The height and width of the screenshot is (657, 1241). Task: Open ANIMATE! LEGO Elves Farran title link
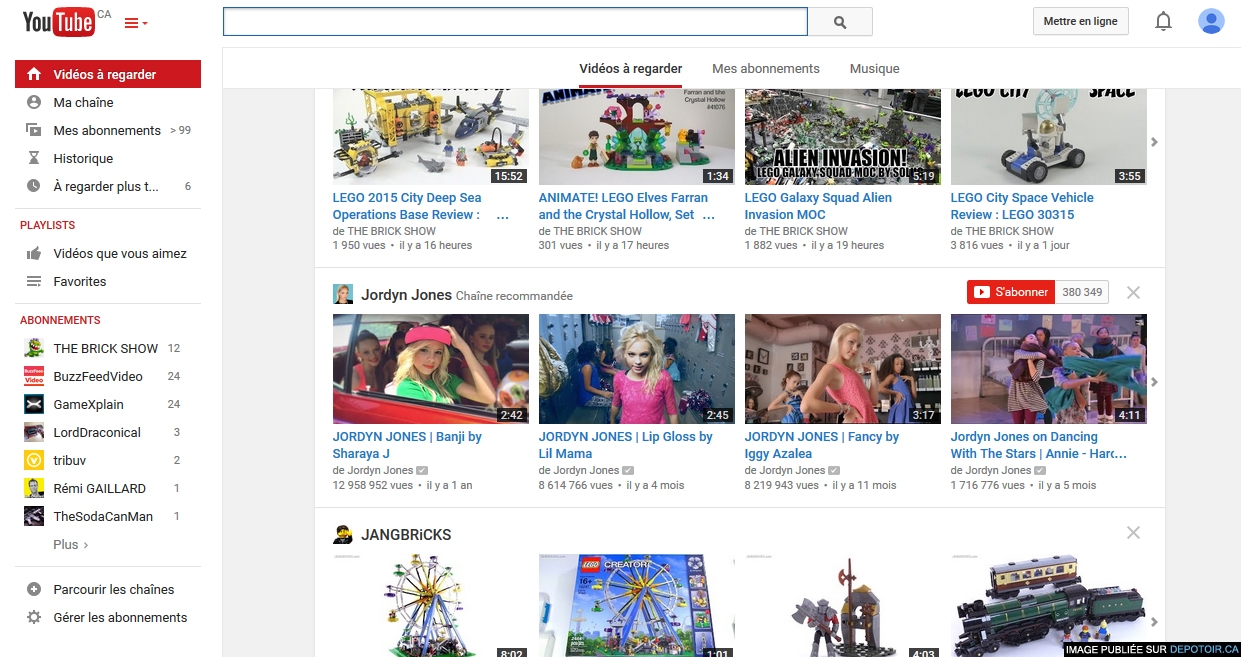627,206
